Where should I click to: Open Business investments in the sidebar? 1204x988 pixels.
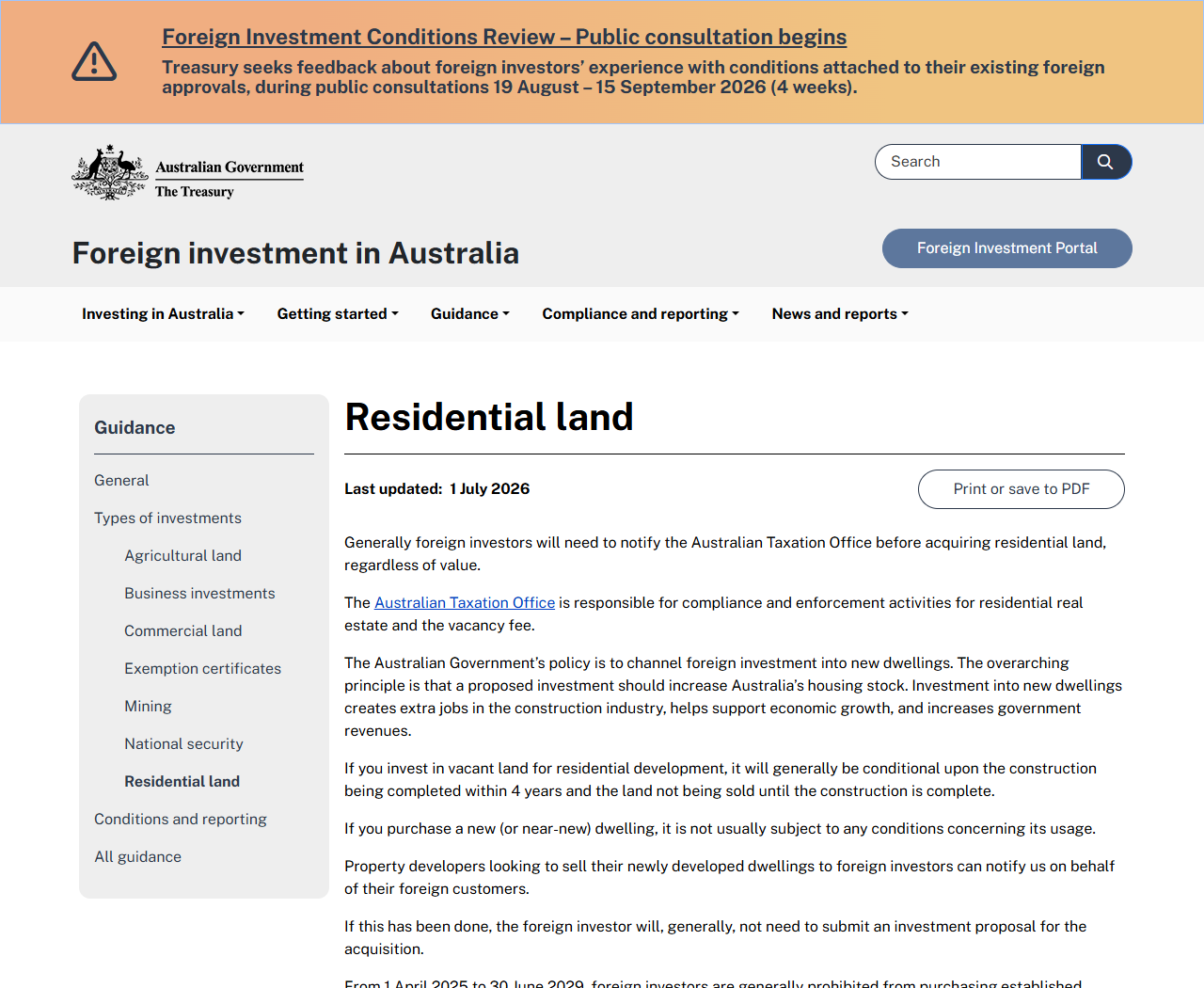[199, 593]
